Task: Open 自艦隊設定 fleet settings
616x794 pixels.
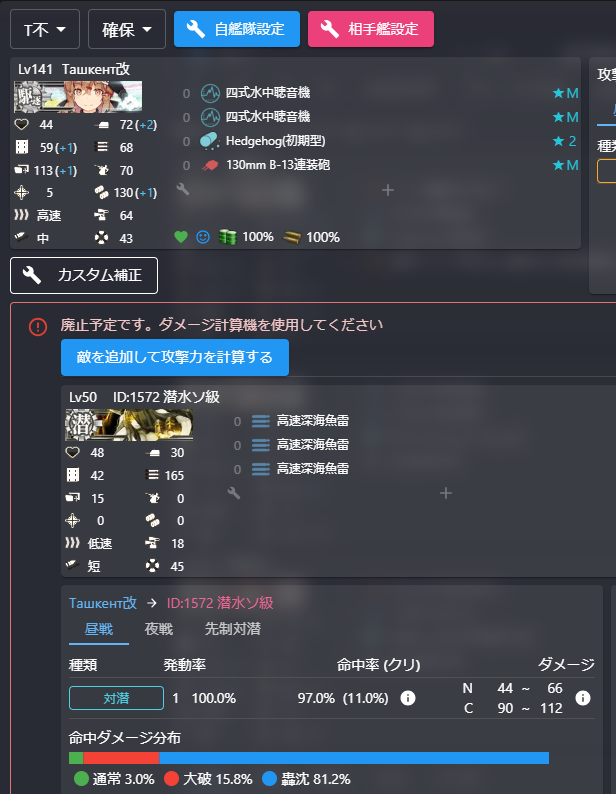Action: (237, 29)
